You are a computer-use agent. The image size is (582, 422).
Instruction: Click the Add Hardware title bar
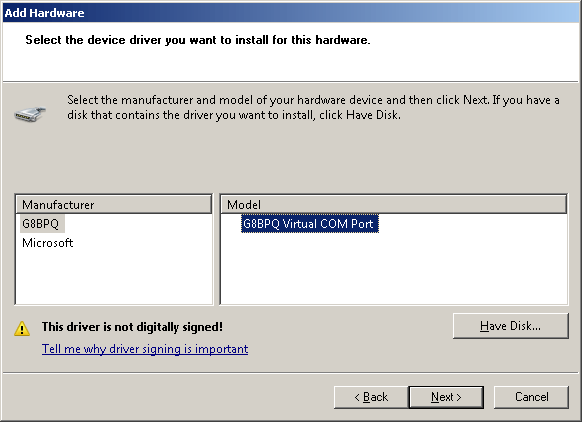[291, 13]
